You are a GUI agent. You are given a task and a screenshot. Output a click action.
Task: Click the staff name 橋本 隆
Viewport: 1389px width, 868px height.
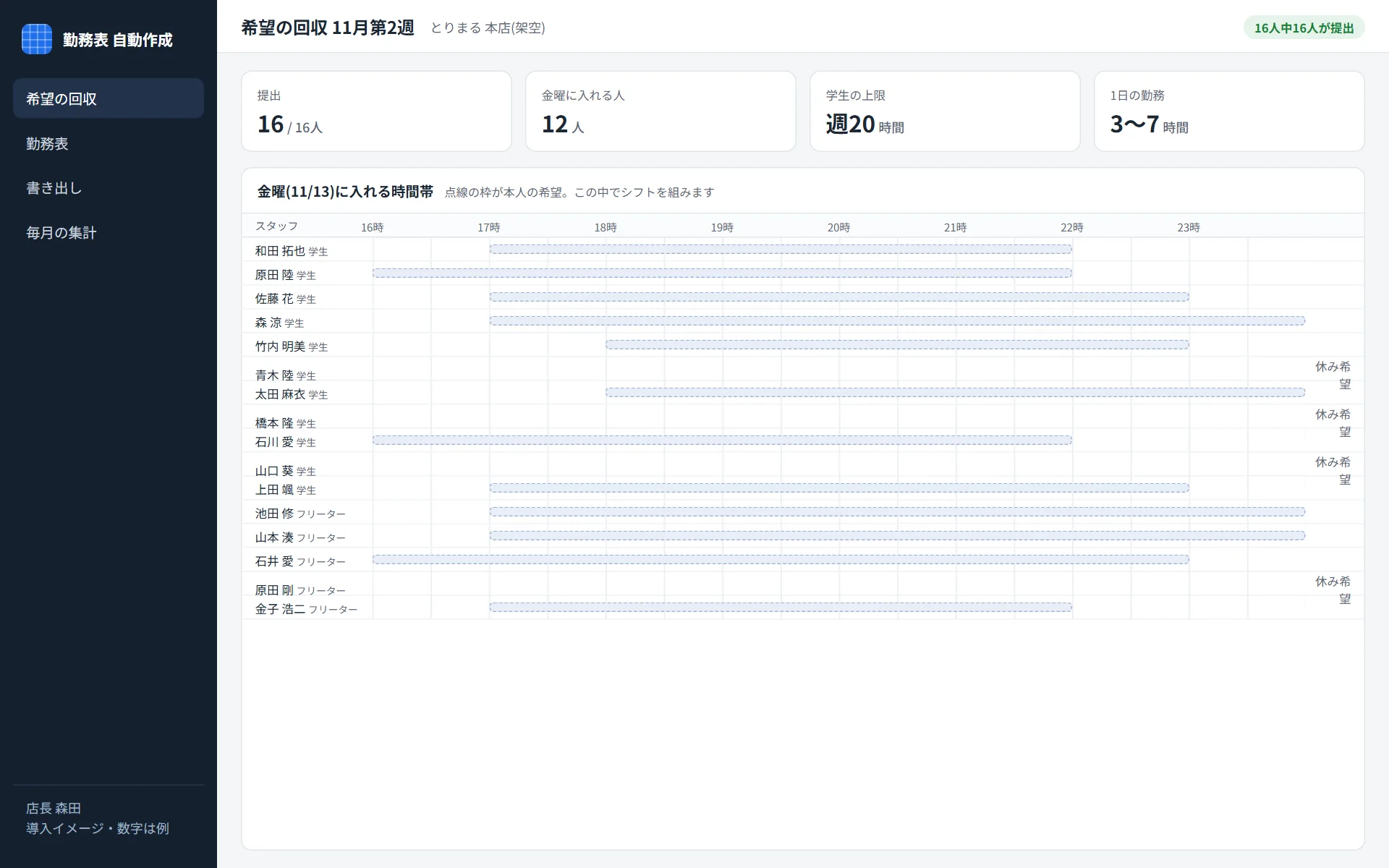click(x=274, y=423)
